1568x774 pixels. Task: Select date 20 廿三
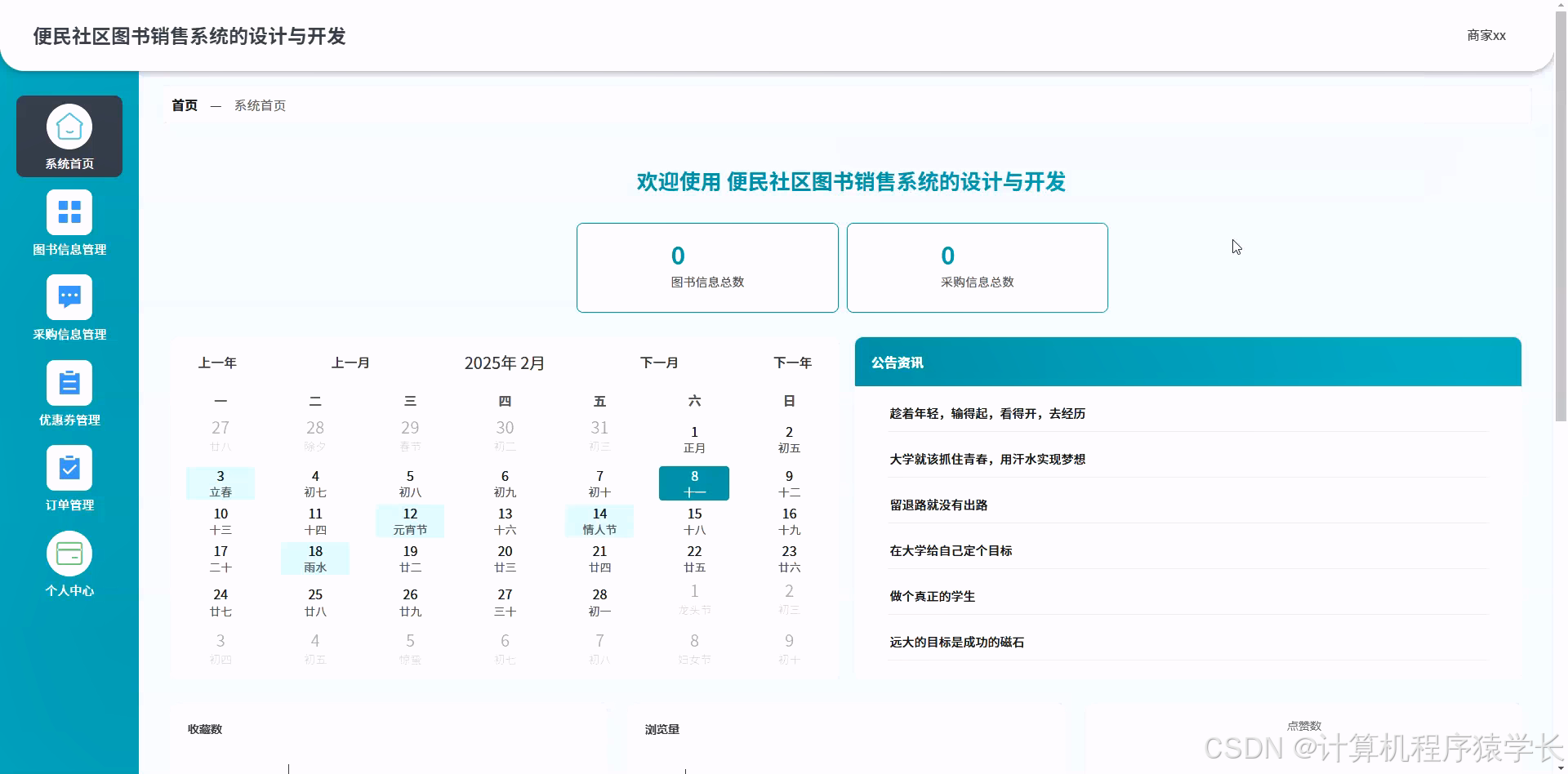[x=505, y=558]
